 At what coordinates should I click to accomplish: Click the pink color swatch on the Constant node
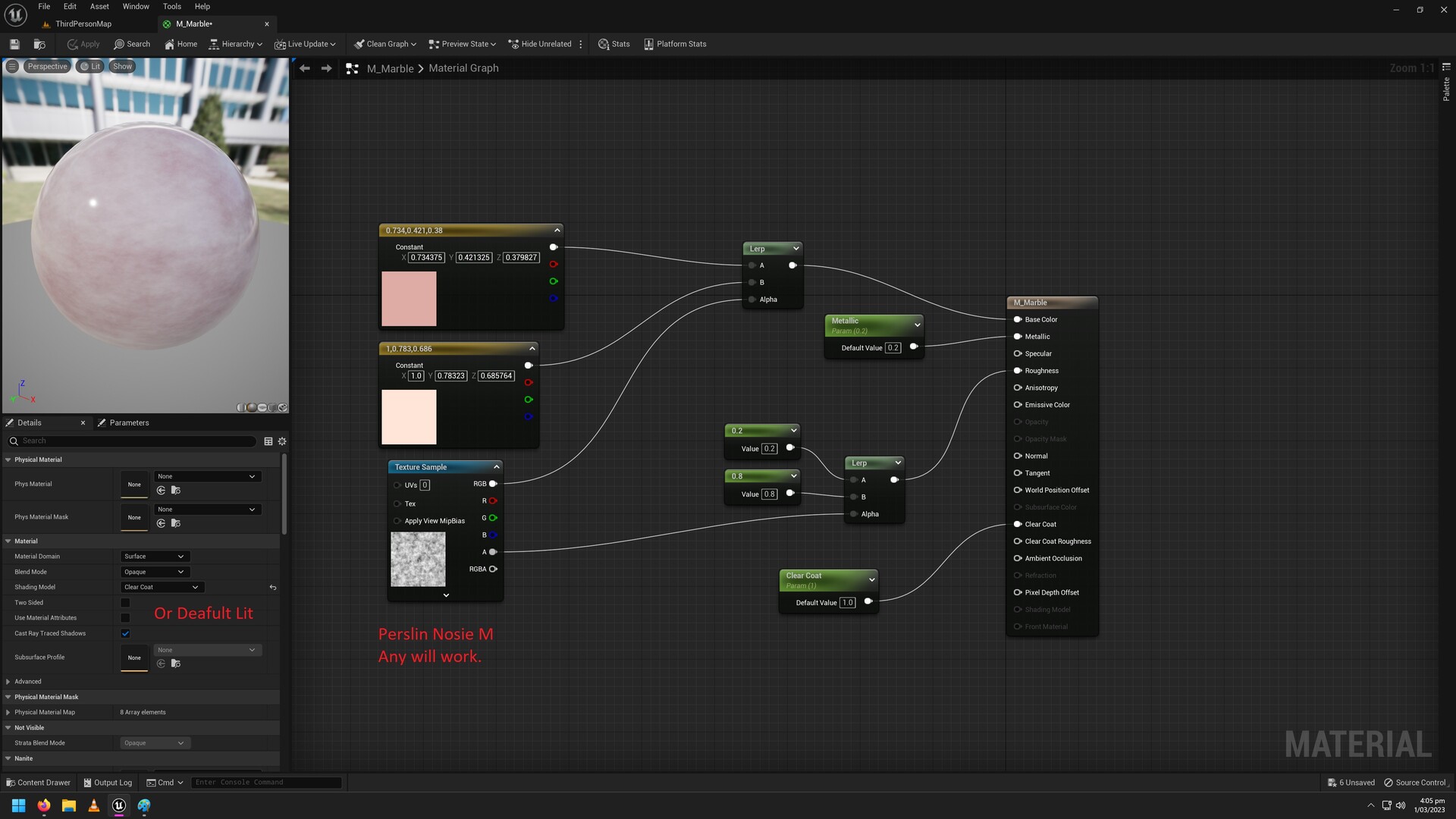(x=409, y=298)
